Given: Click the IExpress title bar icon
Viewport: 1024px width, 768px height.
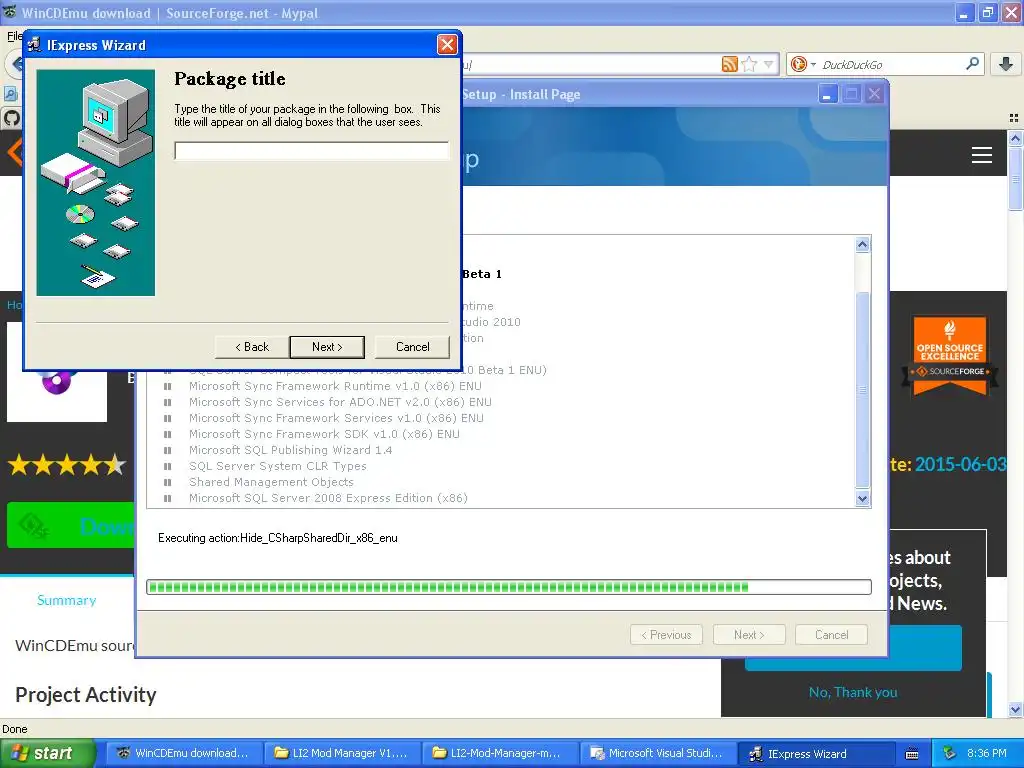Looking at the screenshot, I should 34,45.
